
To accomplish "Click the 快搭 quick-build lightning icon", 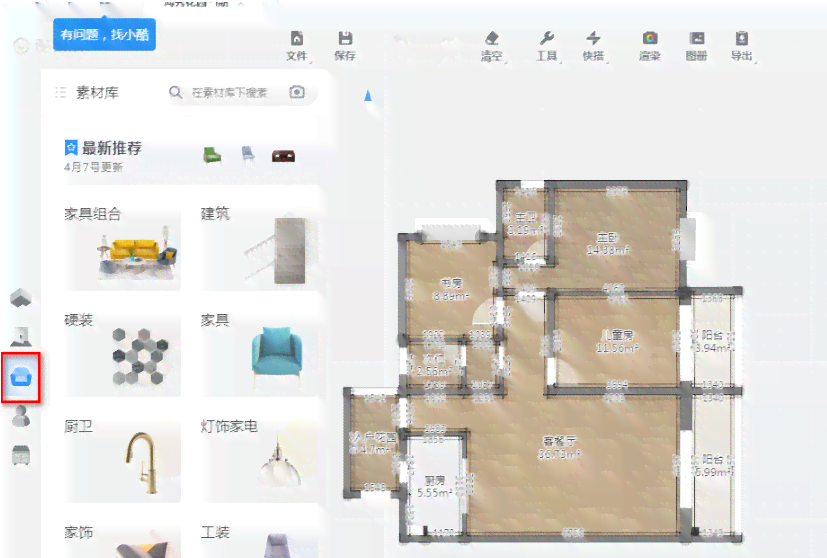I will [593, 39].
